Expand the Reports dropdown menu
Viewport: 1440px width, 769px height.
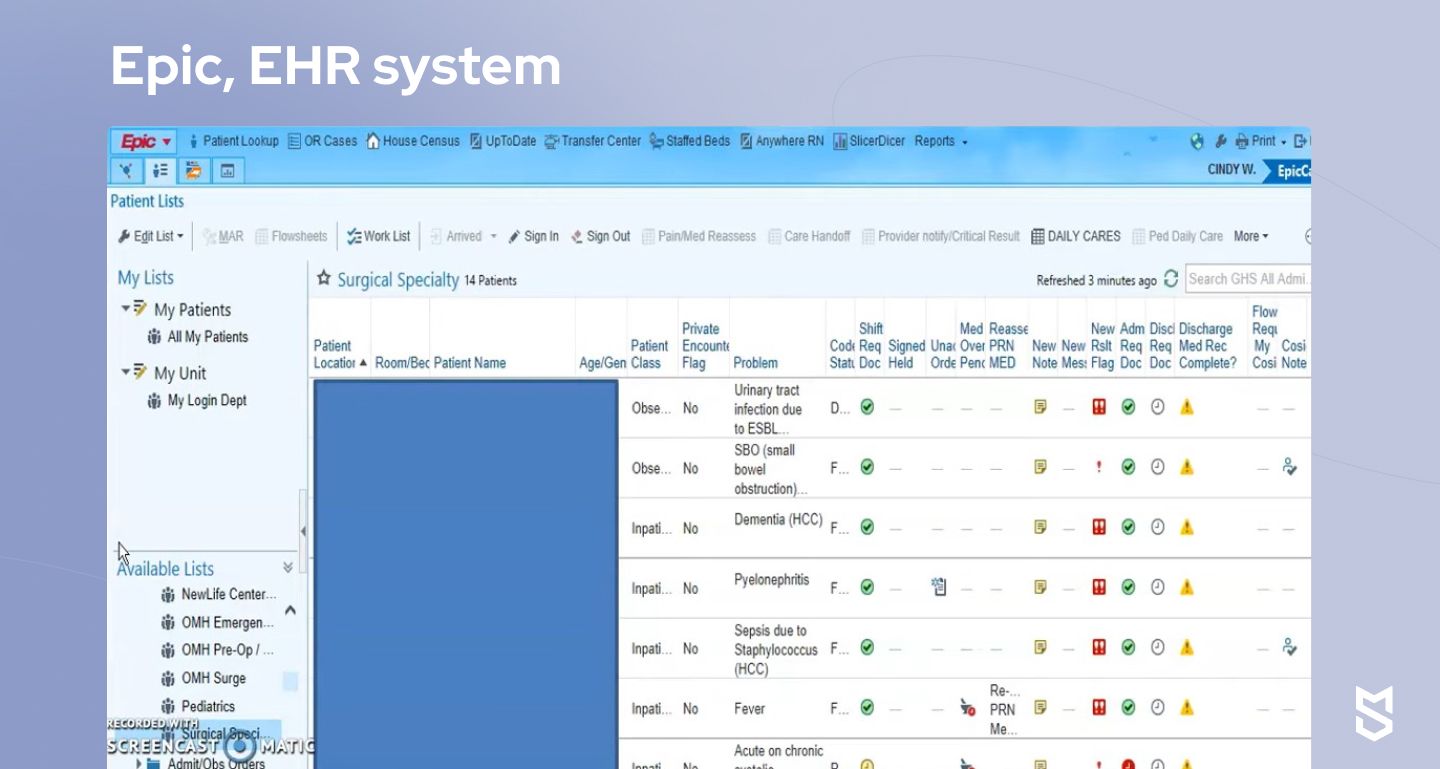click(x=941, y=141)
